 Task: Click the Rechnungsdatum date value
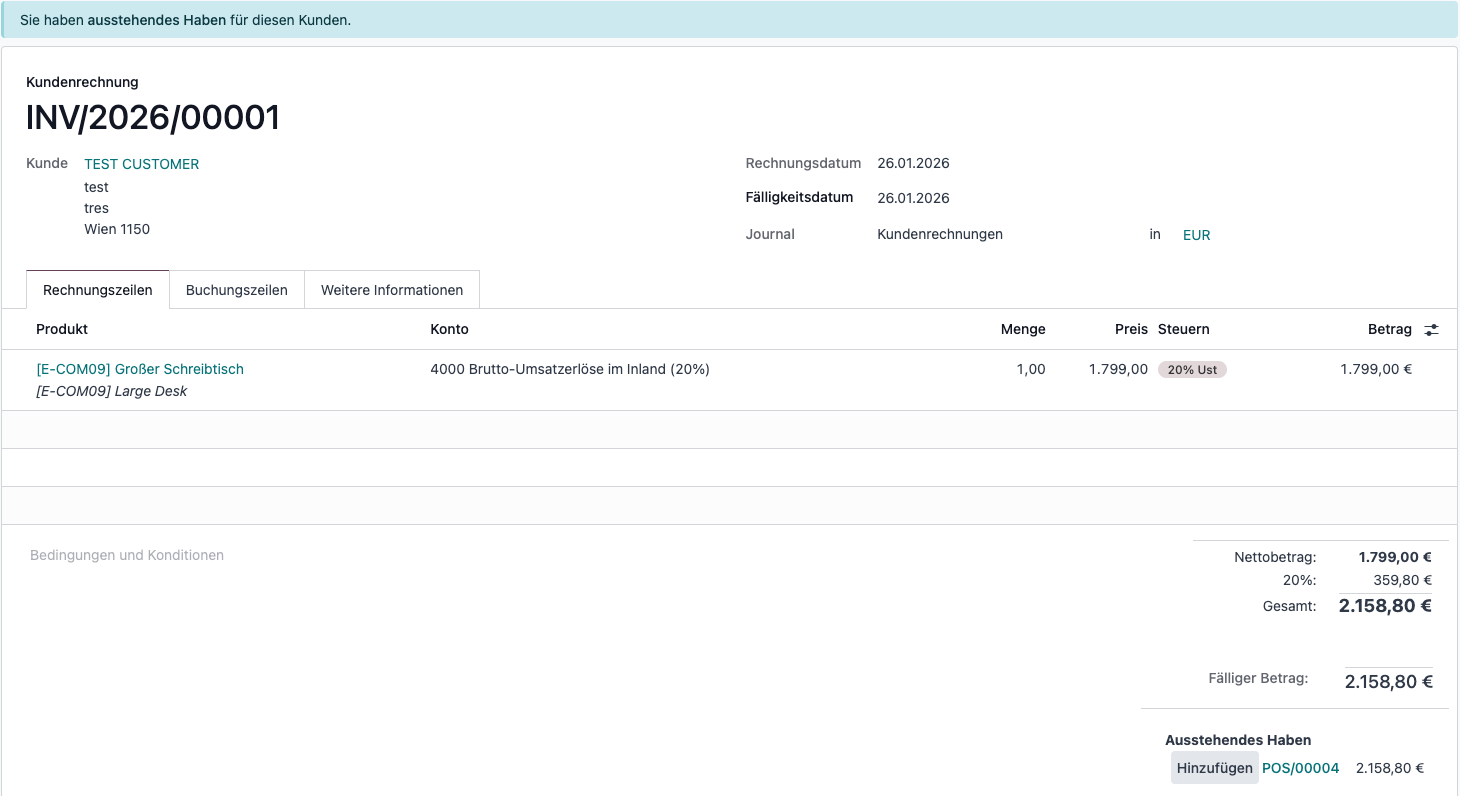coord(913,163)
